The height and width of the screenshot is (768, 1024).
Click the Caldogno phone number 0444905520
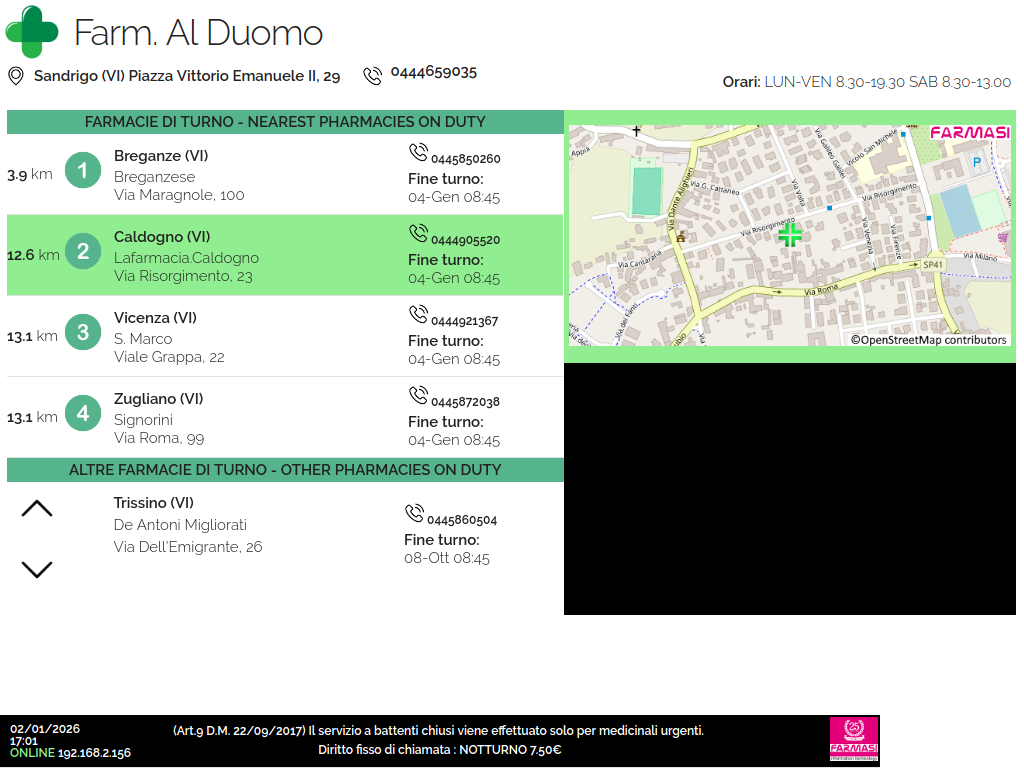(465, 240)
